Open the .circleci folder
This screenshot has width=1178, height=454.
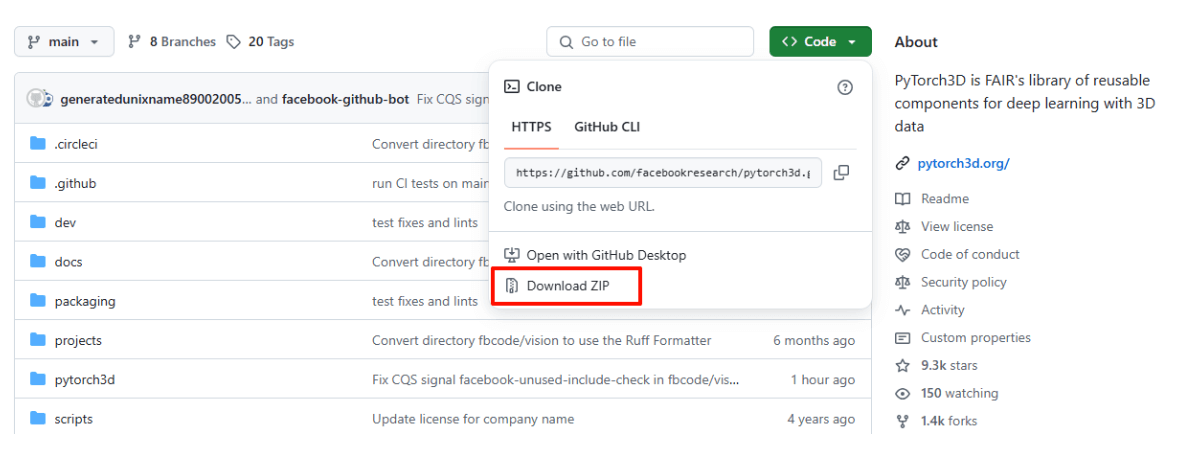[x=76, y=144]
